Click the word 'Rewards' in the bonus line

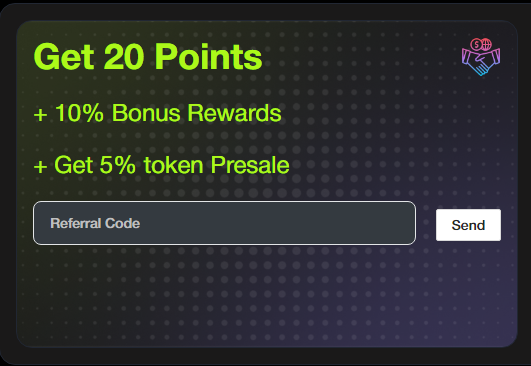(234, 113)
